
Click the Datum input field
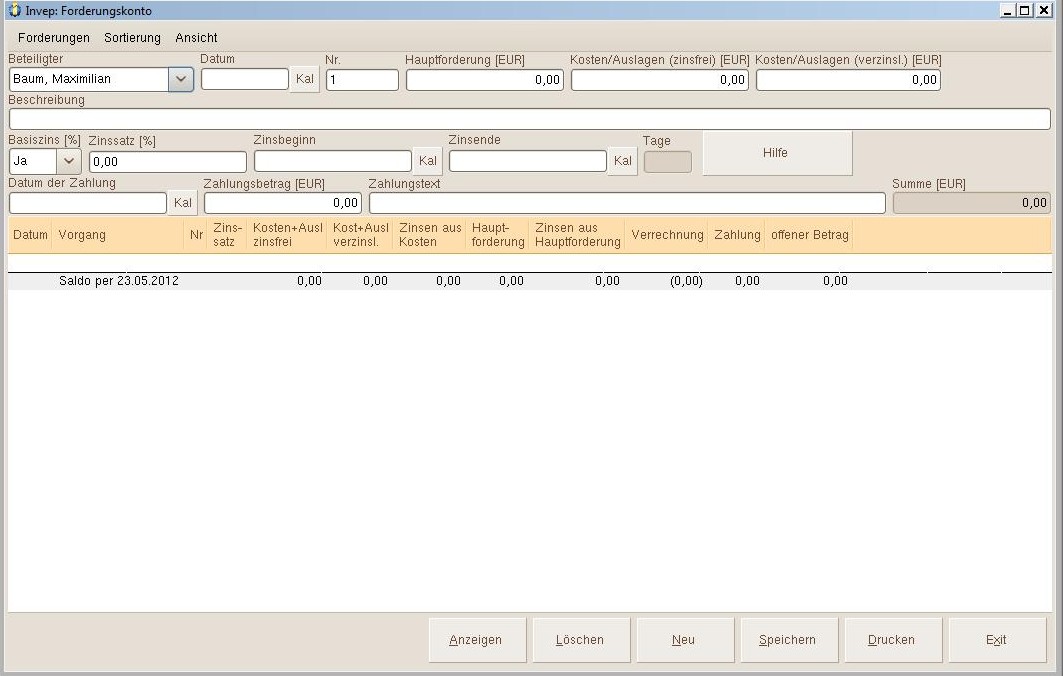coord(245,79)
